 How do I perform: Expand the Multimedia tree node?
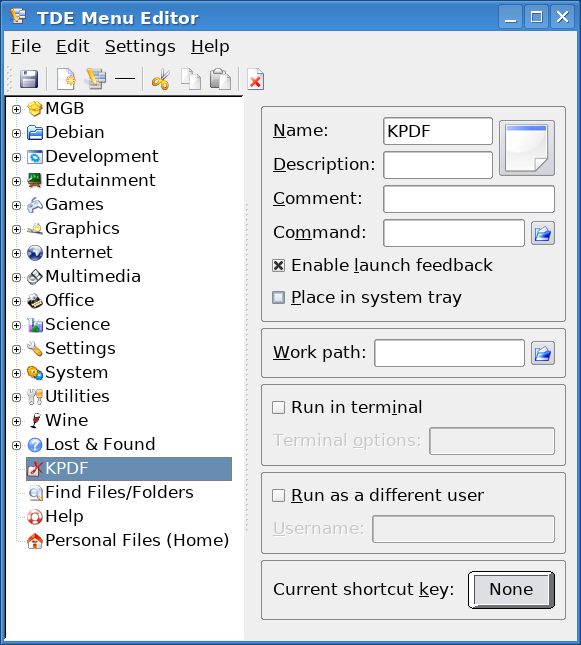[16, 277]
